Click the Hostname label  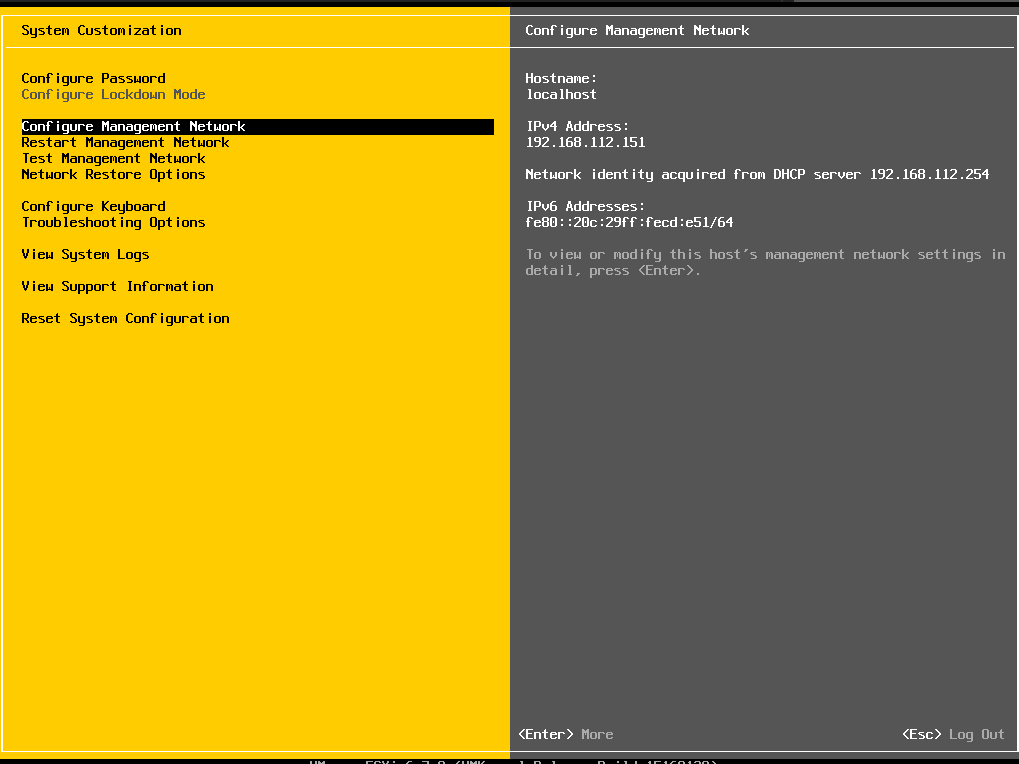[561, 79]
